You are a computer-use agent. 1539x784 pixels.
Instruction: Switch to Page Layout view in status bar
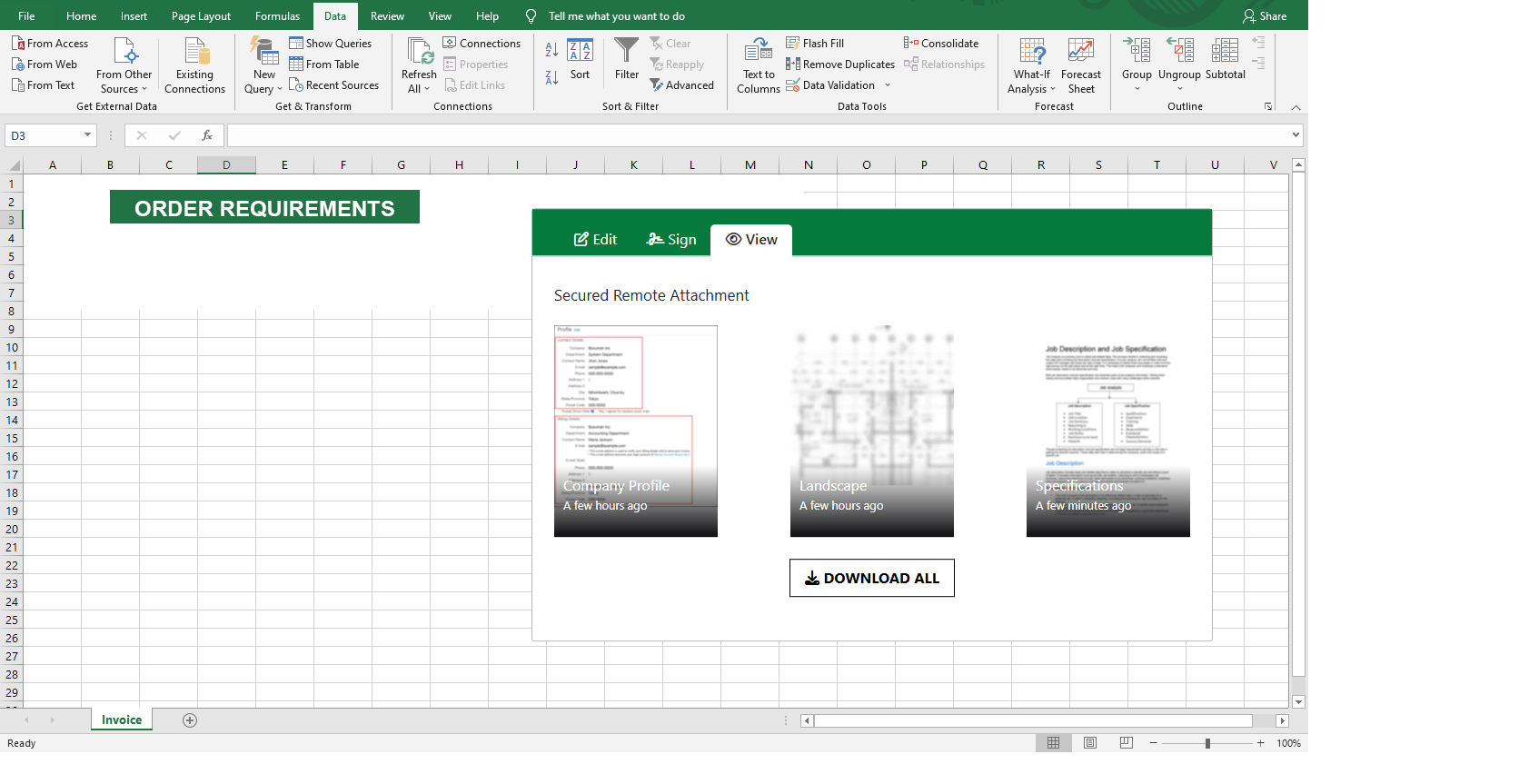[x=1090, y=743]
